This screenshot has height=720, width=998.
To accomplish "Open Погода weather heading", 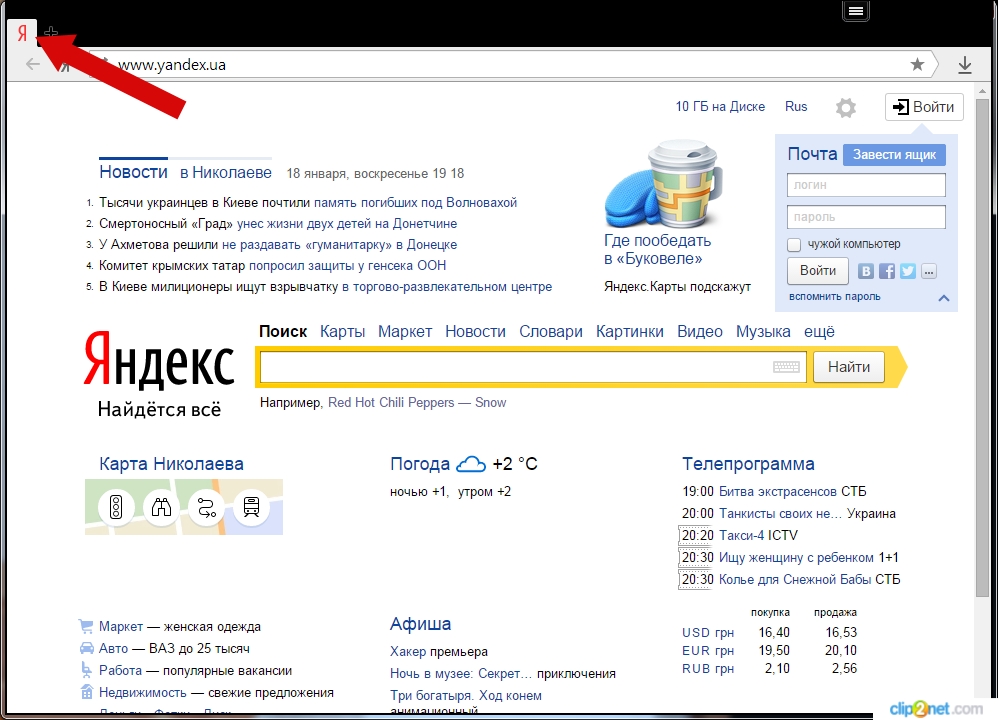I will point(420,463).
